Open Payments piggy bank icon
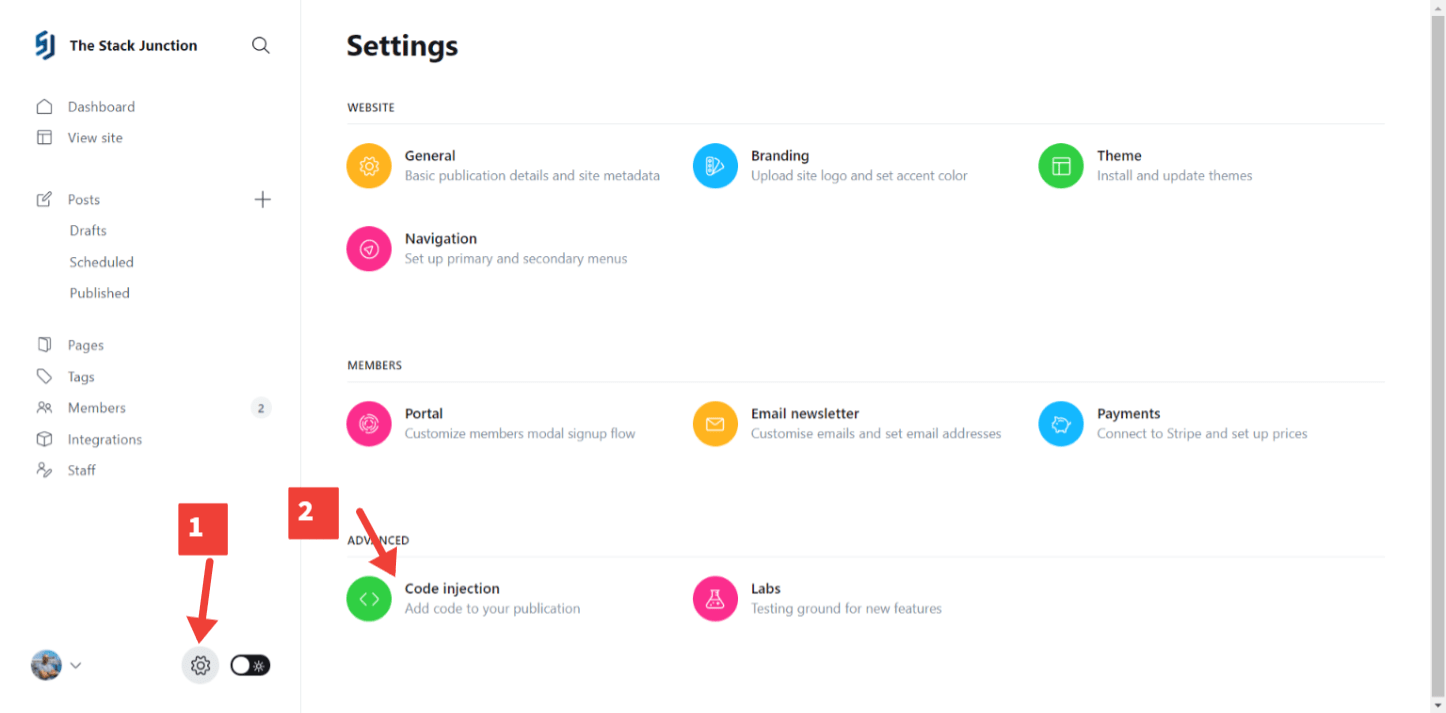The width and height of the screenshot is (1446, 713). point(1061,424)
